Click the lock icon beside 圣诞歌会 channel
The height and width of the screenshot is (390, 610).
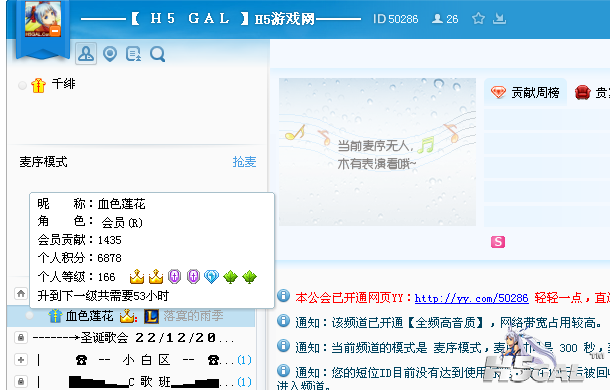click(21, 337)
